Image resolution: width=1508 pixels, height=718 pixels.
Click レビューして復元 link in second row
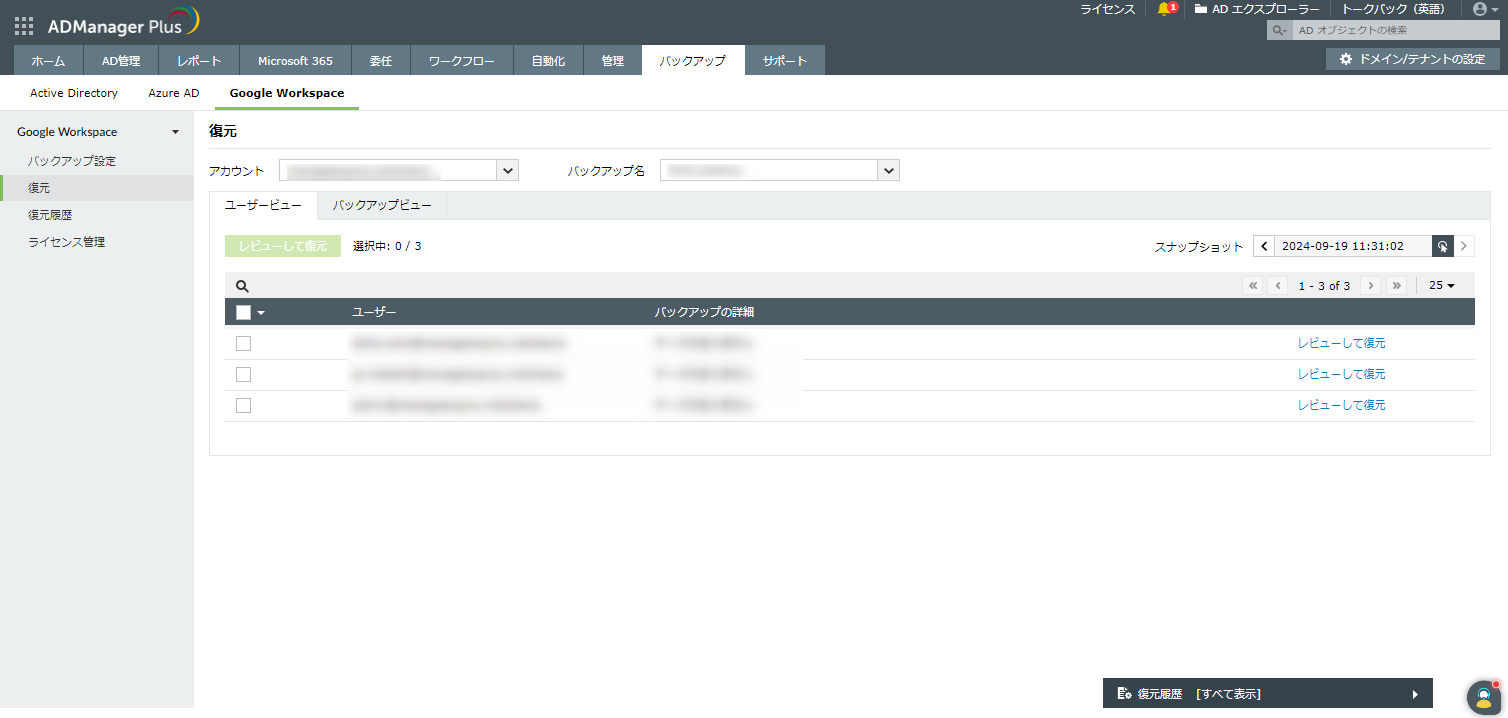[x=1341, y=374]
